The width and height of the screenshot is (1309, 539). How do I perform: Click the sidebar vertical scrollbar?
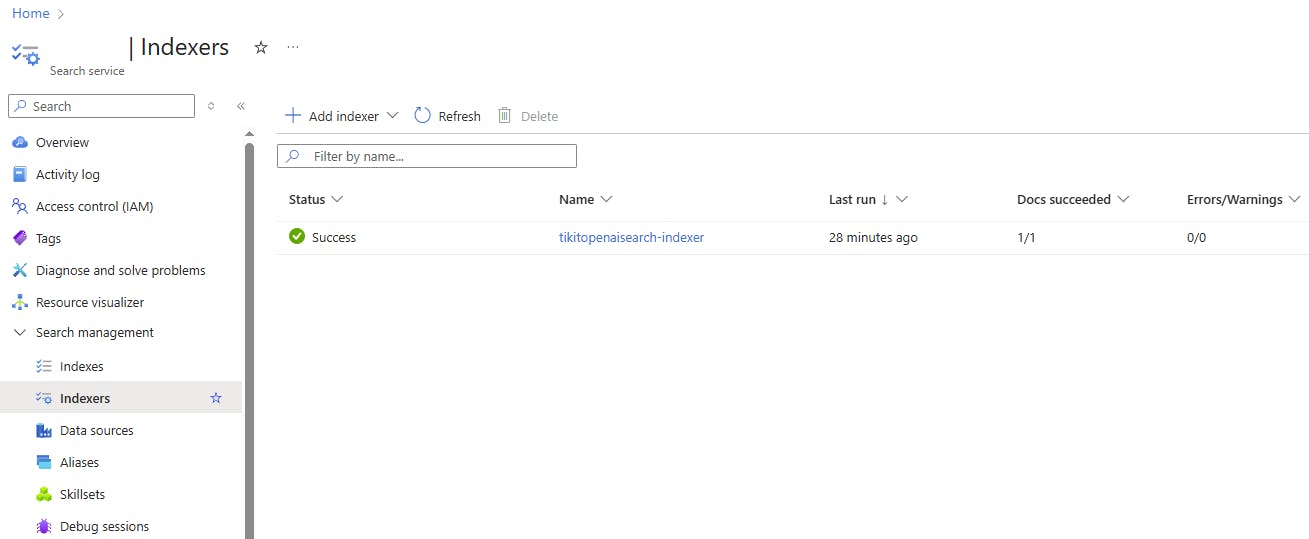(249, 340)
